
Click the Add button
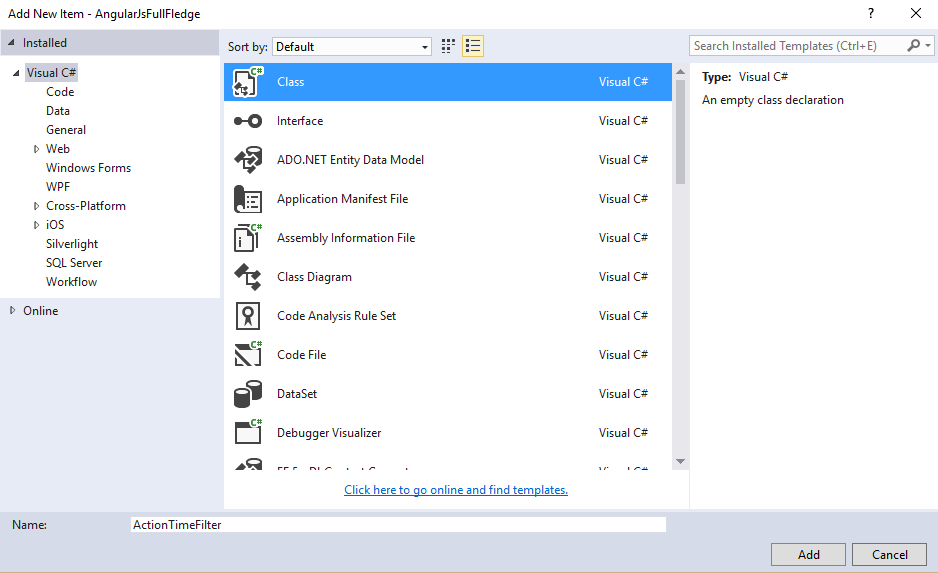click(x=808, y=554)
